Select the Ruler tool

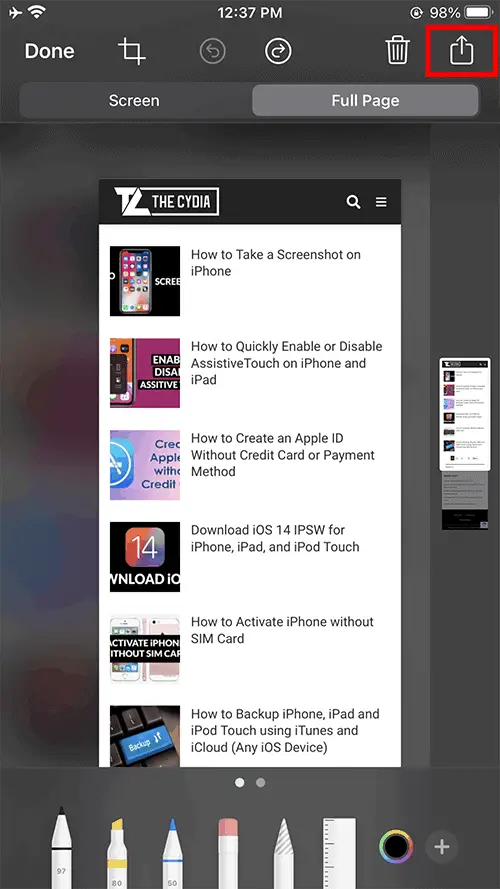[x=339, y=853]
